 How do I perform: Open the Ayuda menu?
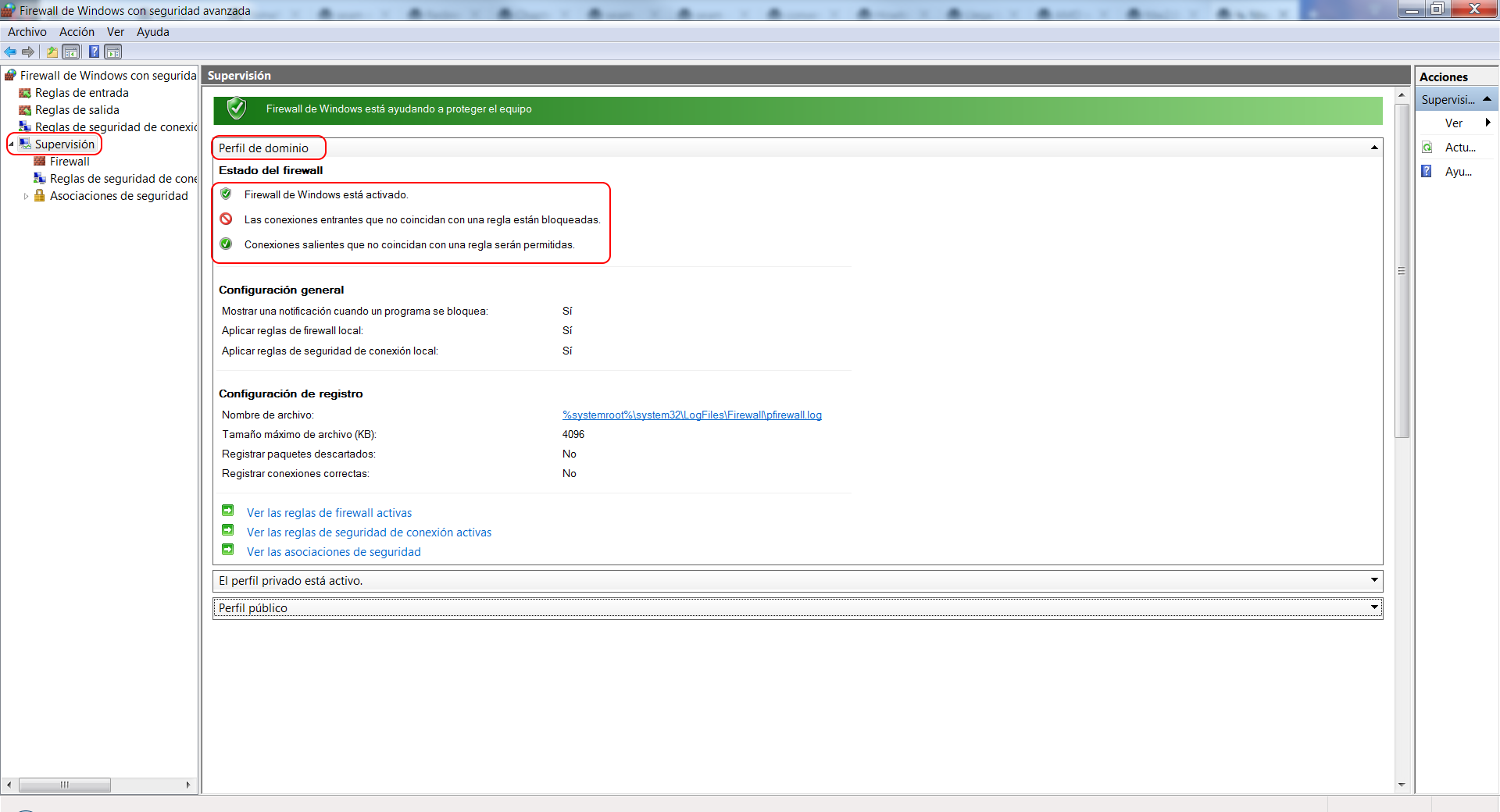point(152,32)
